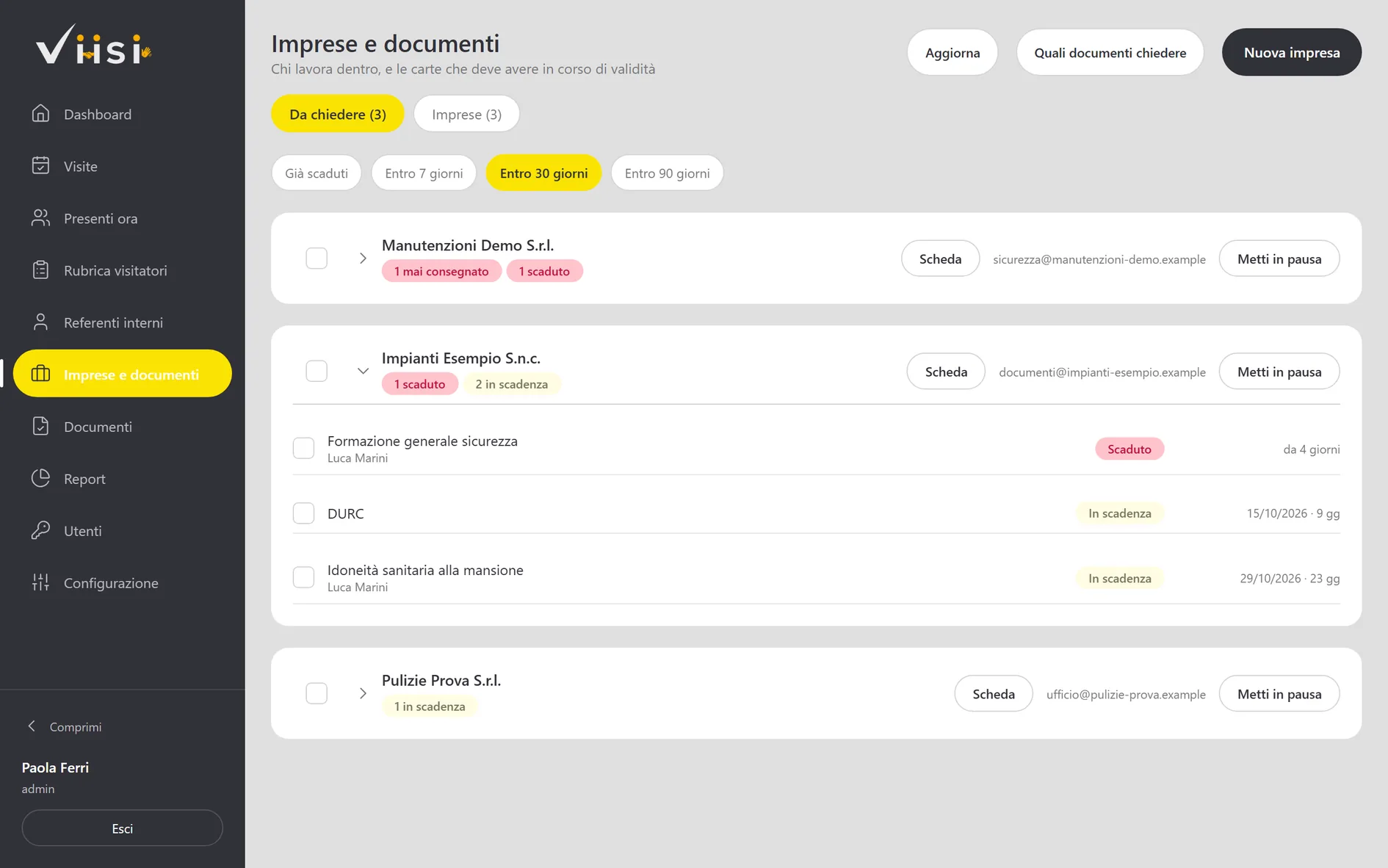Viewport: 1388px width, 868px height.
Task: Open Presenti ora people icon
Action: tap(41, 218)
